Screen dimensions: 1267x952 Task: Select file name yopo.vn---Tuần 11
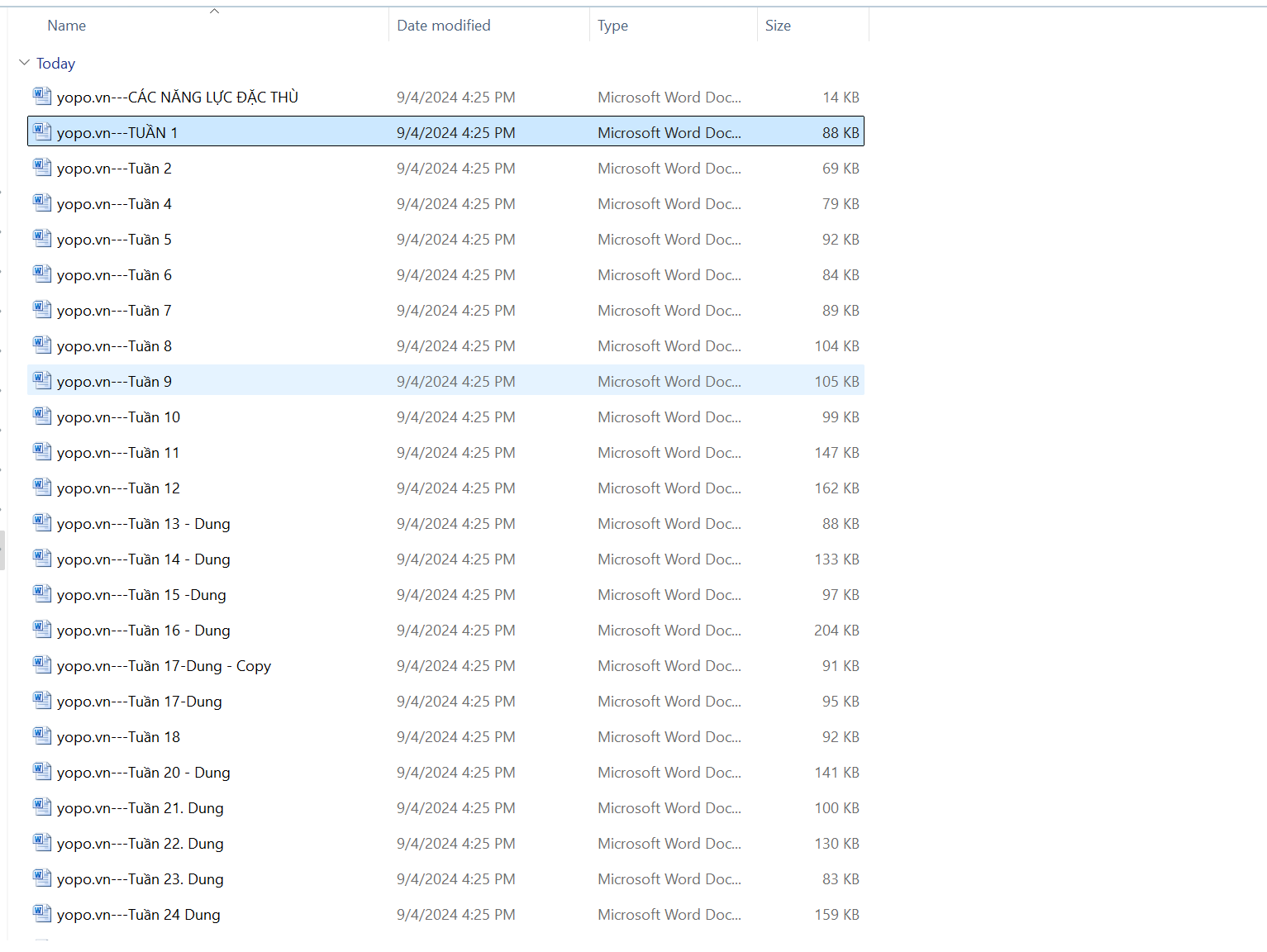pos(118,453)
